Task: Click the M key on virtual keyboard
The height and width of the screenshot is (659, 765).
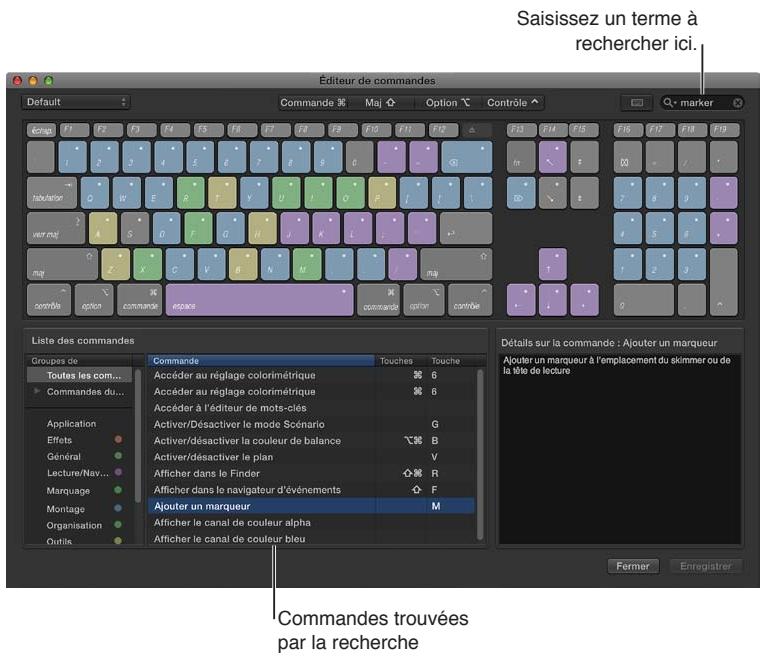Action: (x=307, y=264)
